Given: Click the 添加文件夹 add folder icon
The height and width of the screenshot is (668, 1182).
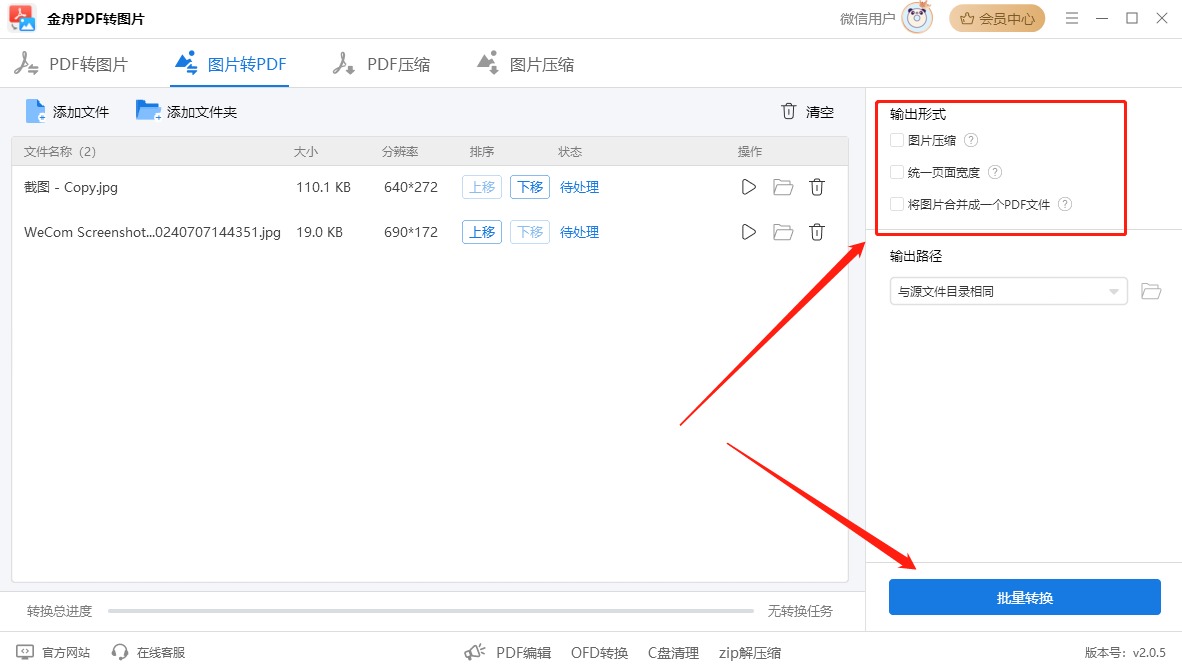Looking at the screenshot, I should pyautogui.click(x=148, y=111).
